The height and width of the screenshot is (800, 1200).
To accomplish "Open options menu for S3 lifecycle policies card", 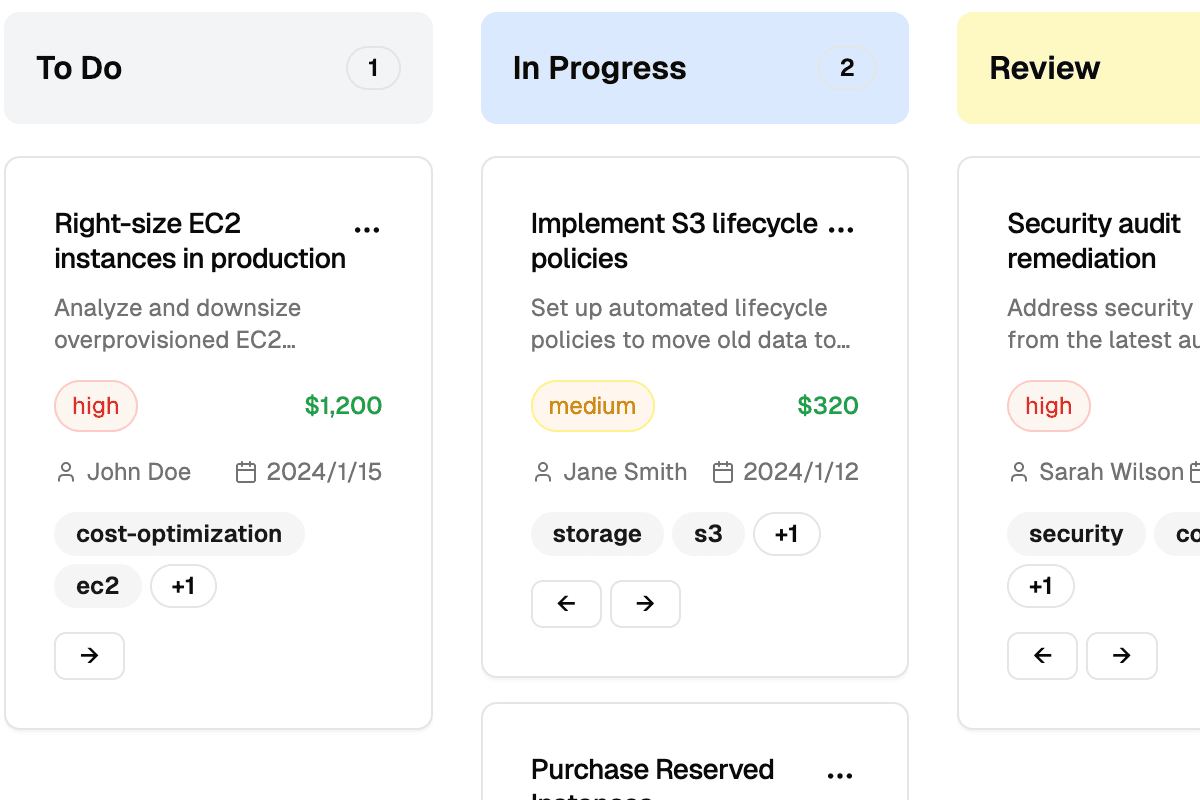I will pos(841,229).
